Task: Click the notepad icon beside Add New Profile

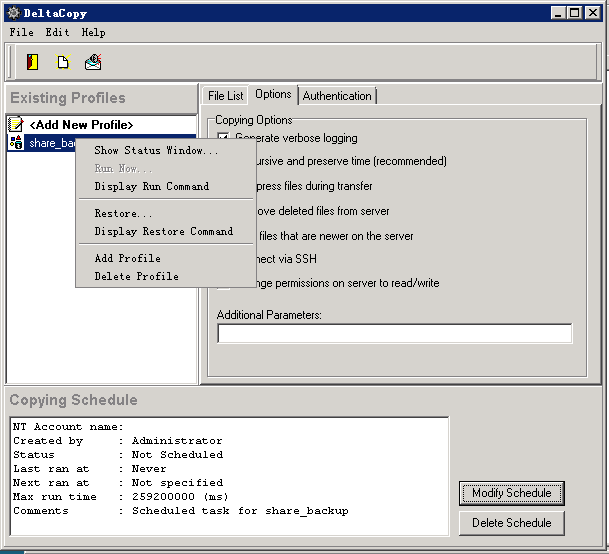Action: click(x=16, y=125)
